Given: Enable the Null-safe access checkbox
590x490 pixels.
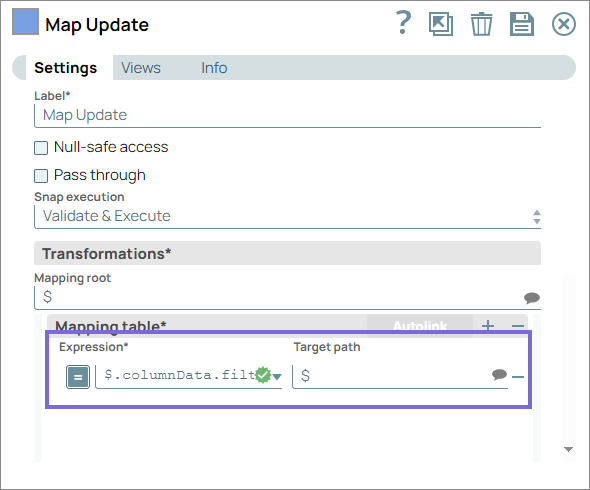Looking at the screenshot, I should coord(41,148).
